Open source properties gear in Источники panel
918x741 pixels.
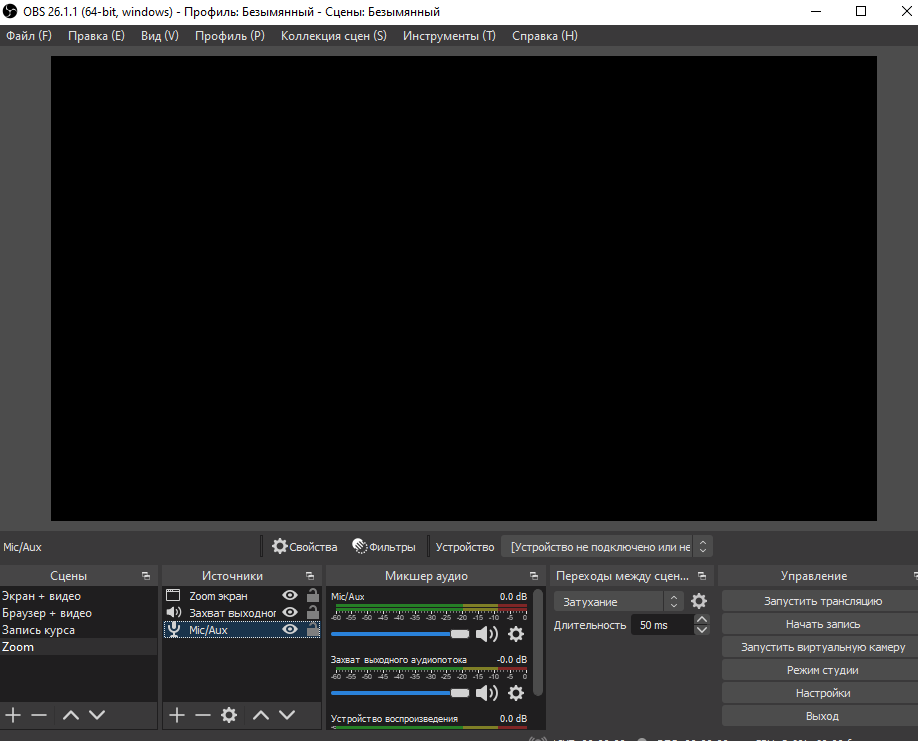point(229,715)
